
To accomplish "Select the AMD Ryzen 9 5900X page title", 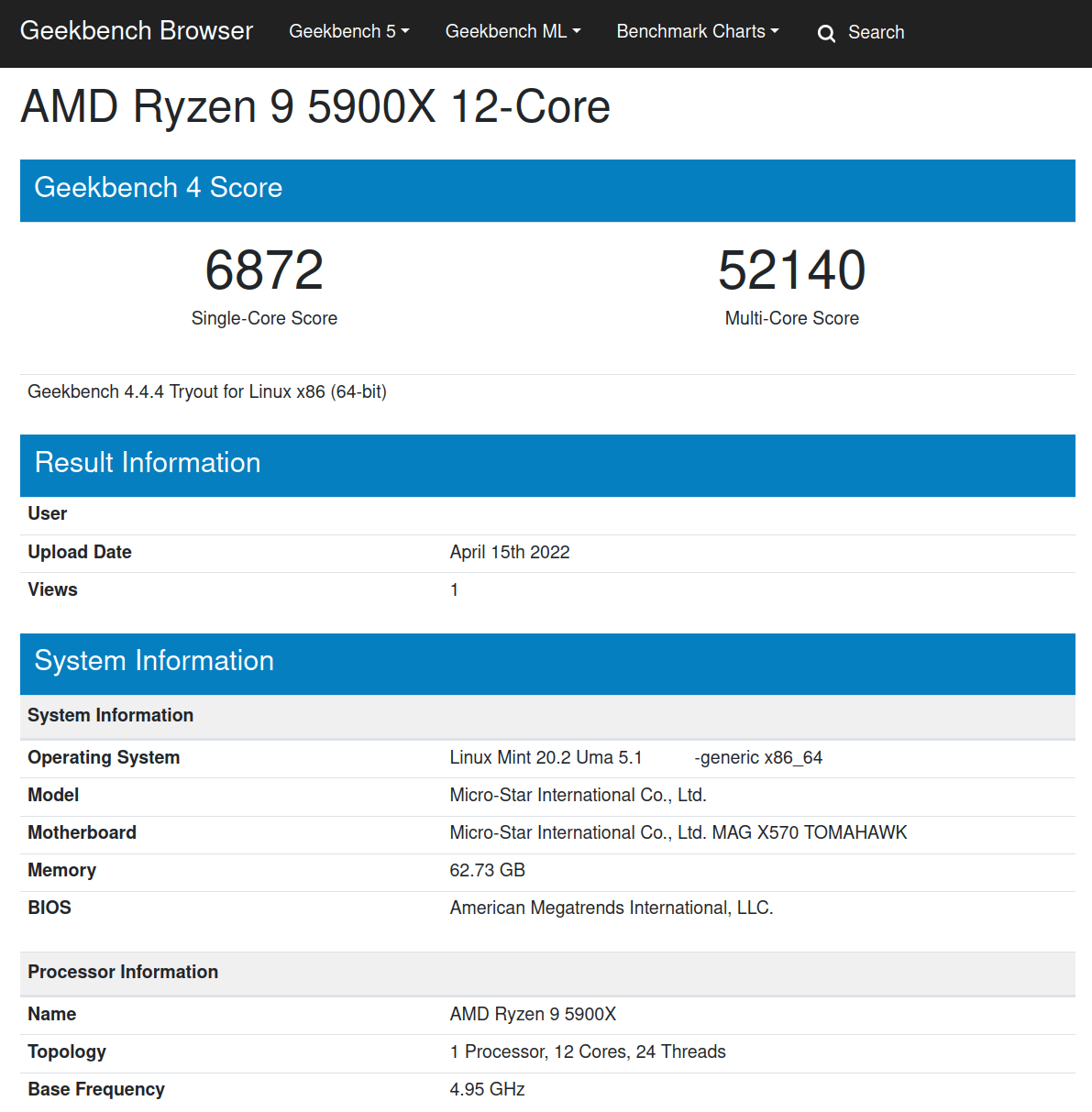I will point(314,107).
